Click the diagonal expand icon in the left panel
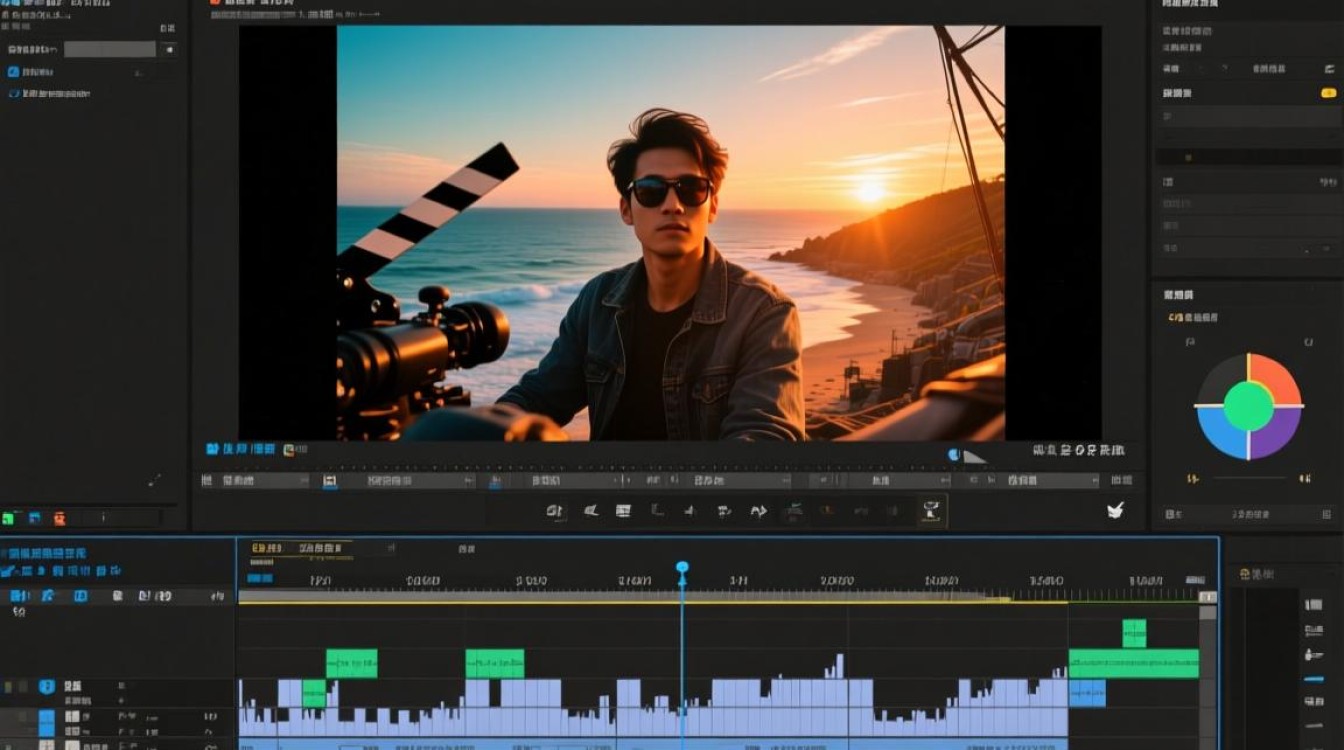 click(154, 481)
